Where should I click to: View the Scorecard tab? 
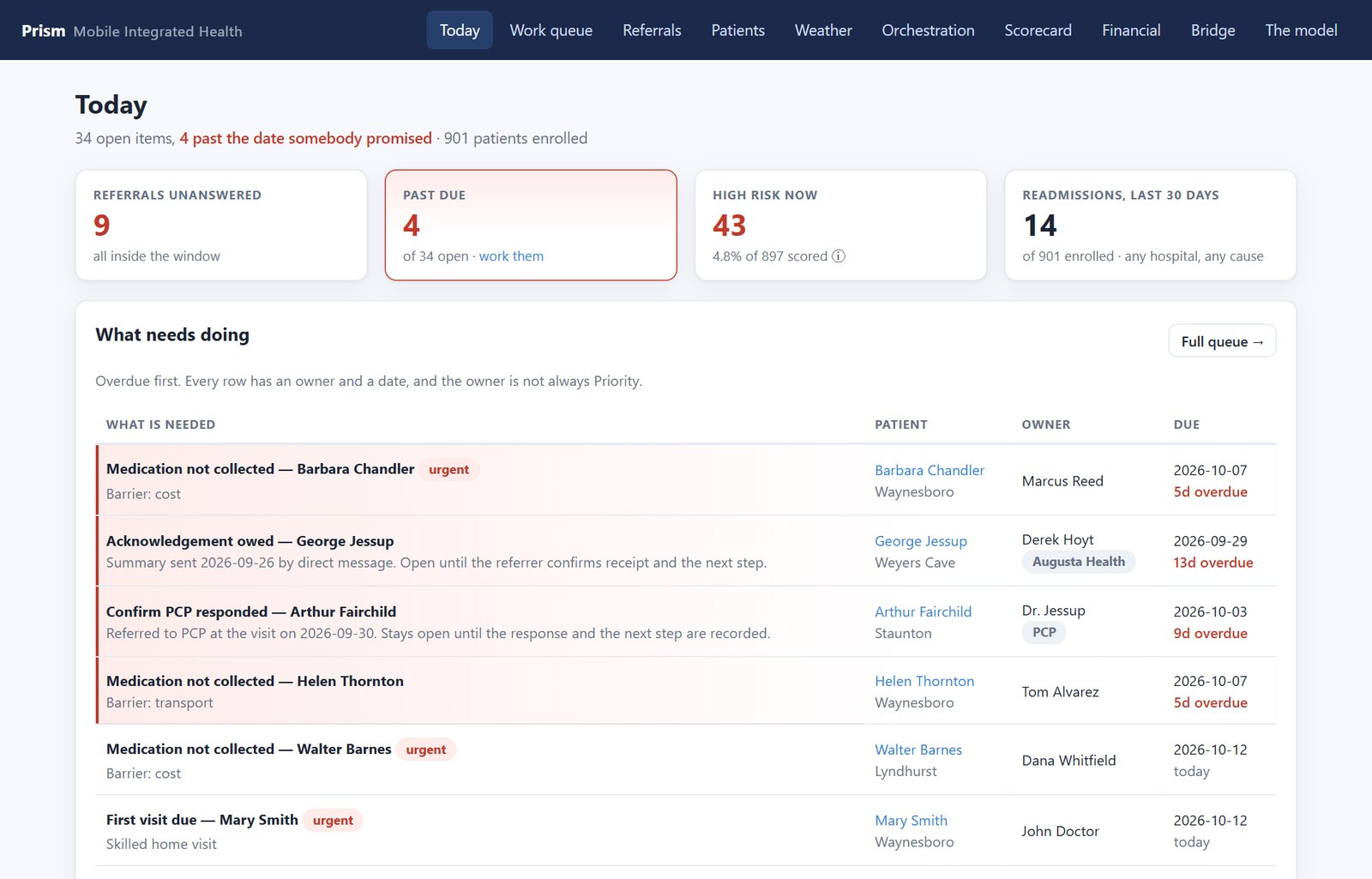point(1038,30)
